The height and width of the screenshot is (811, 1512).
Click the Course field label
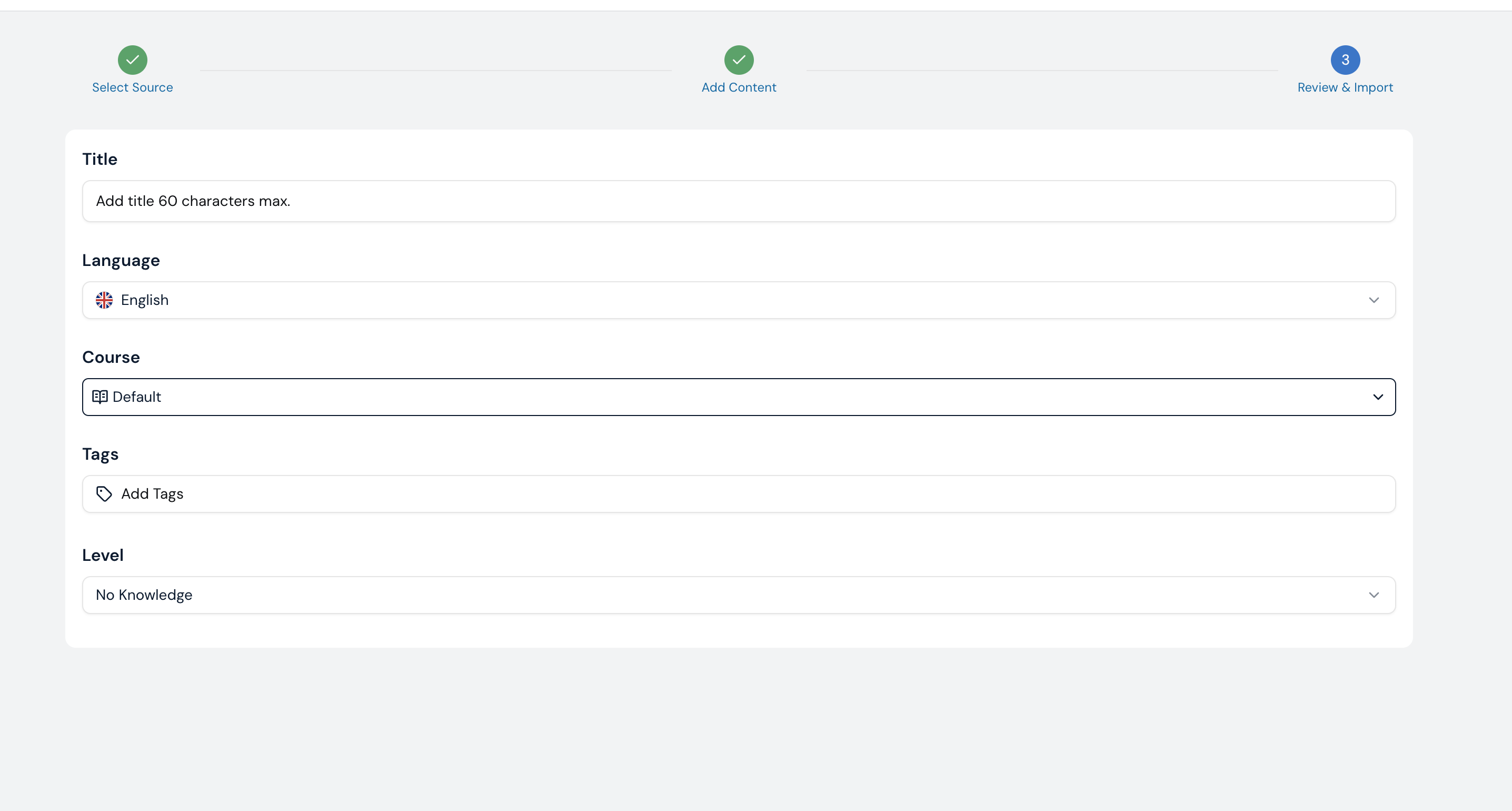[x=111, y=357]
